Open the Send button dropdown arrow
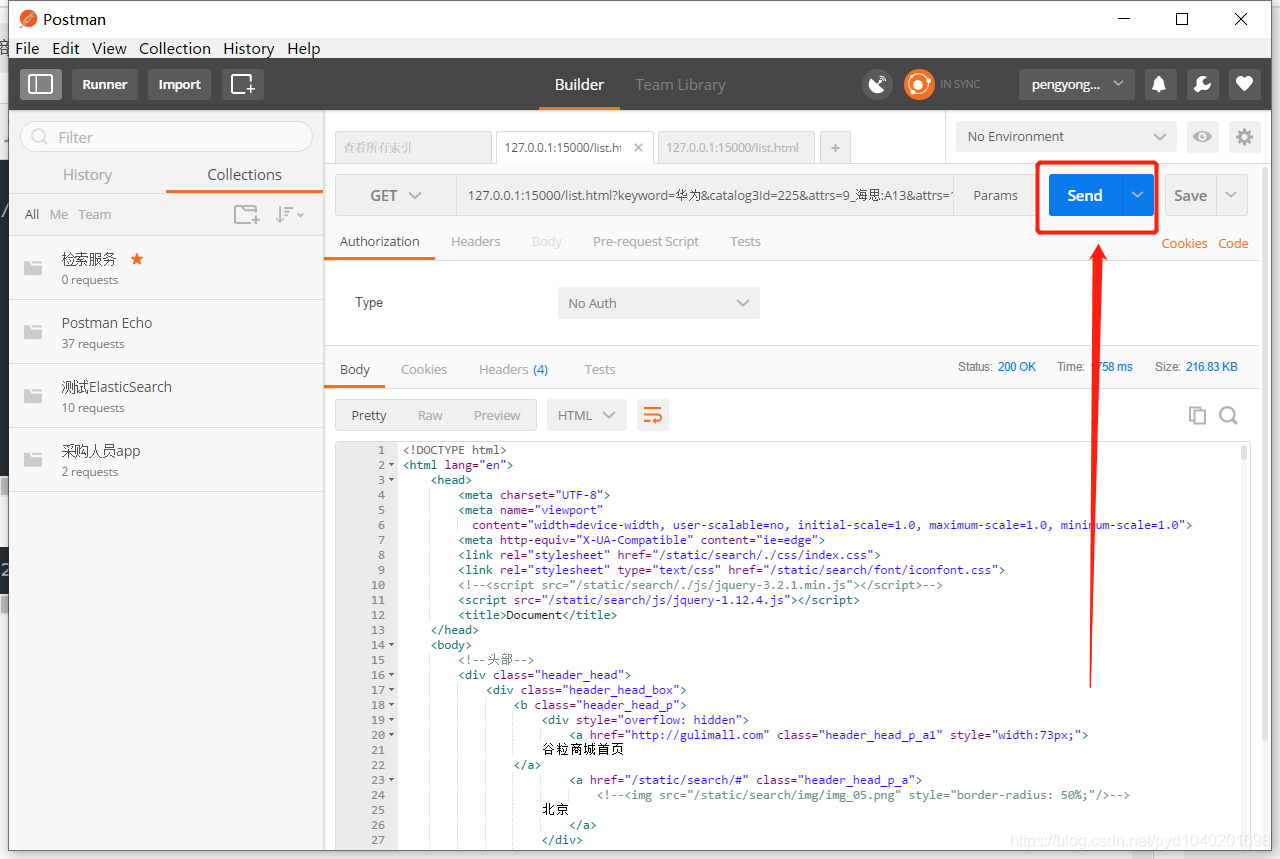 pos(1137,195)
